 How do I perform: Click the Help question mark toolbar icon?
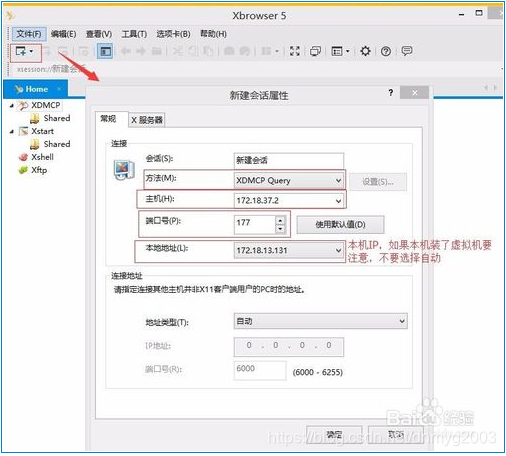[x=386, y=51]
